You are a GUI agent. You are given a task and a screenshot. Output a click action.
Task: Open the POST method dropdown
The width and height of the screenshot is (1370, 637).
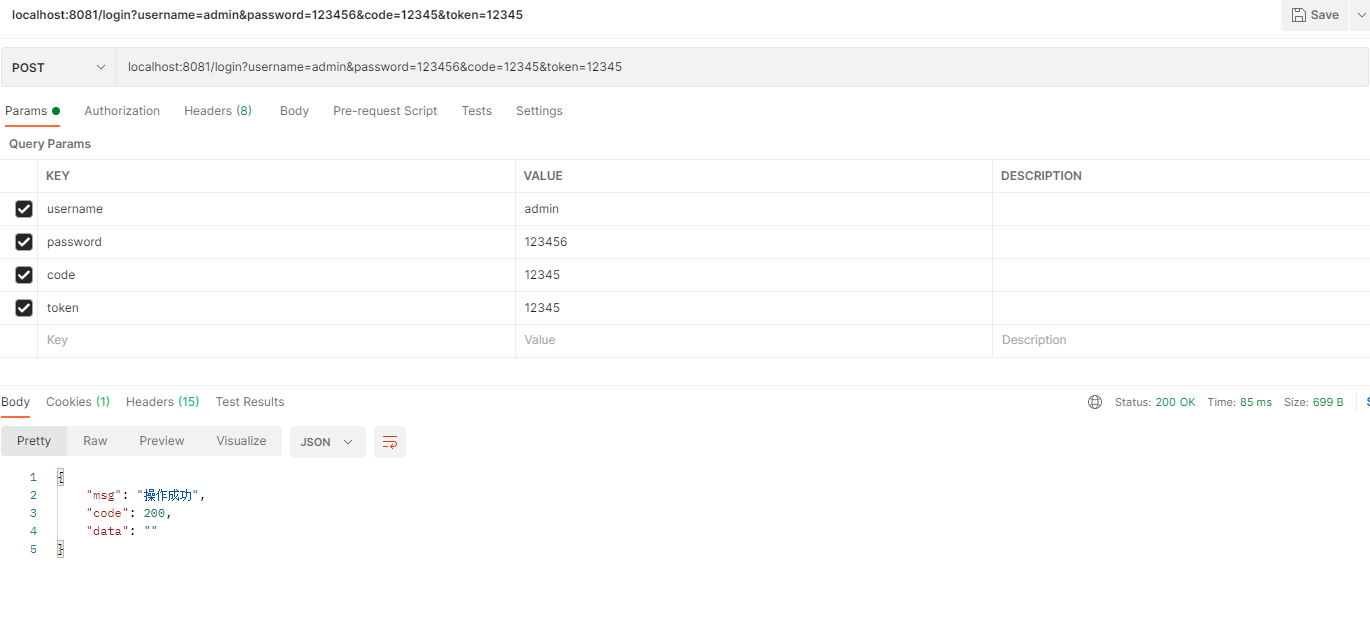[59, 67]
